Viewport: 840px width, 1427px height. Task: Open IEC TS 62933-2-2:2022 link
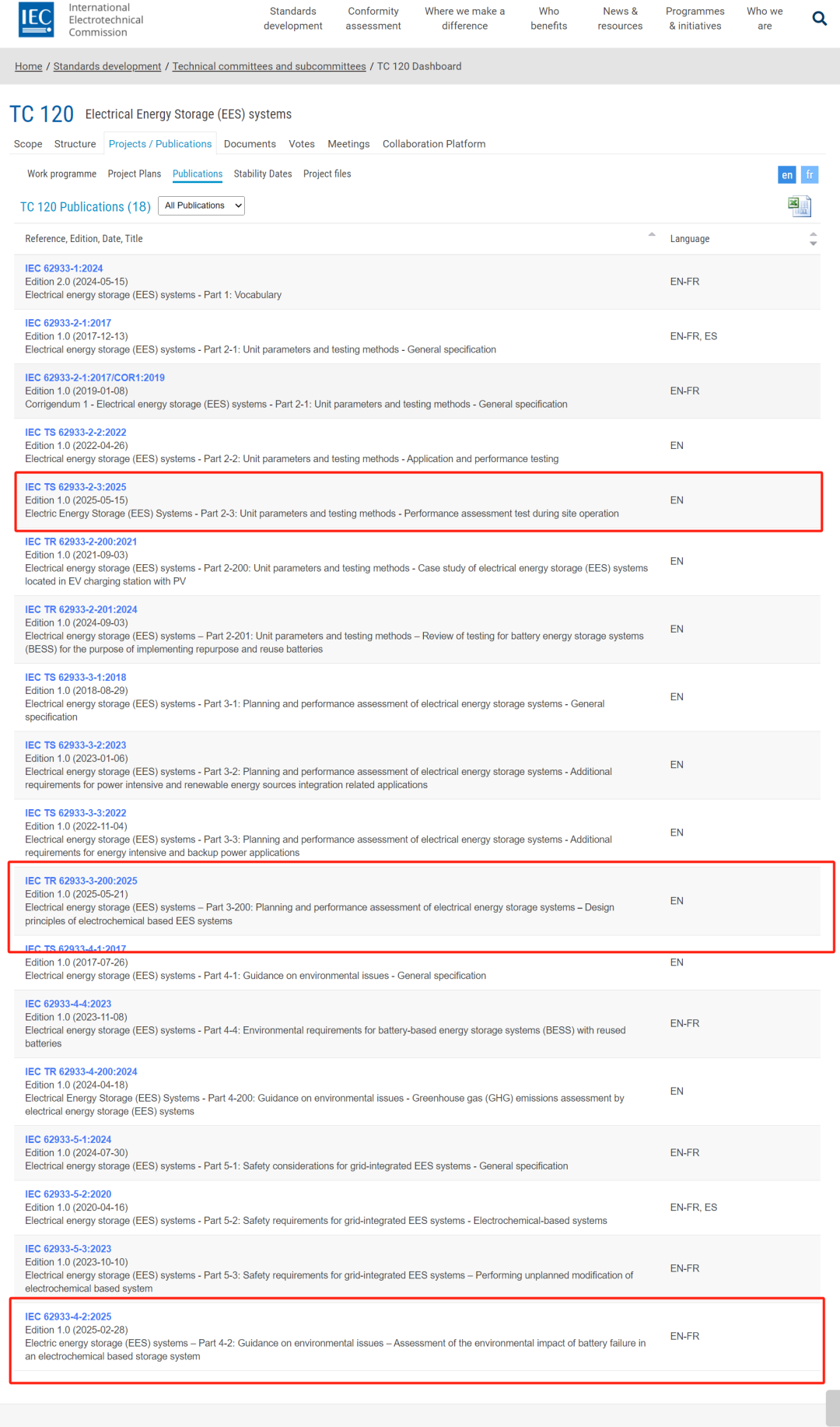coord(75,433)
